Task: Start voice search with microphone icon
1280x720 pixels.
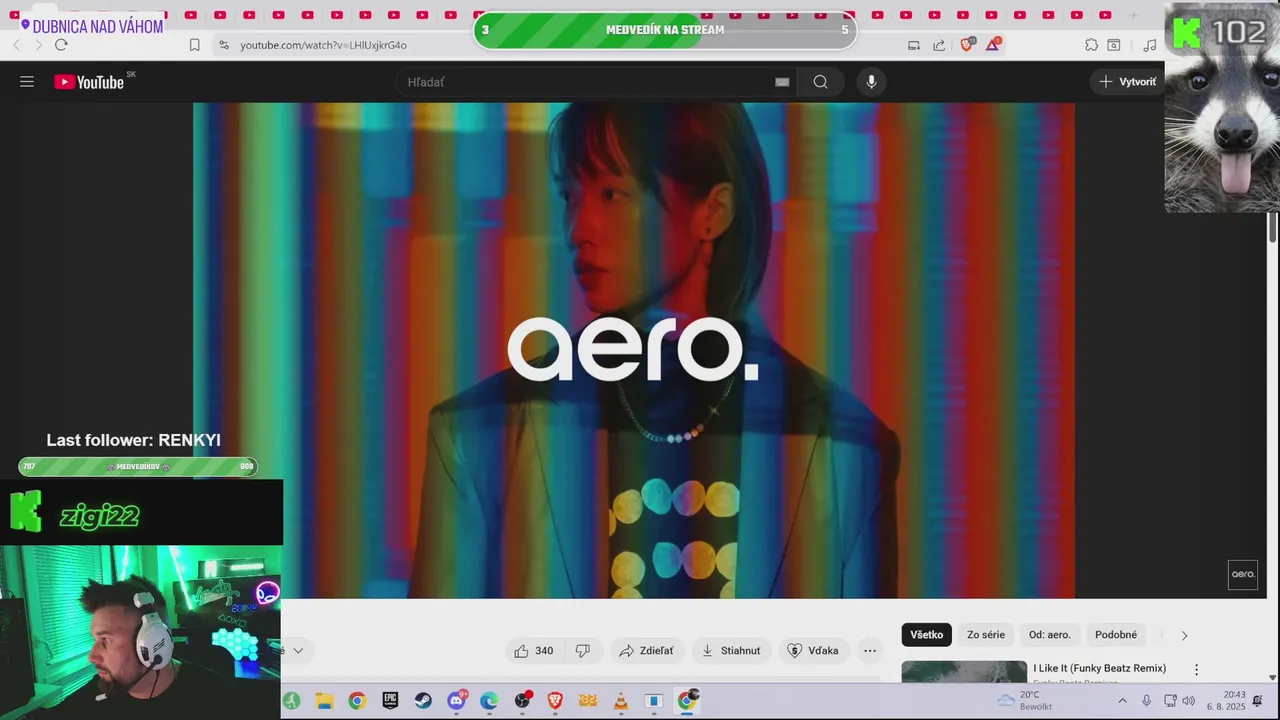Action: point(871,82)
